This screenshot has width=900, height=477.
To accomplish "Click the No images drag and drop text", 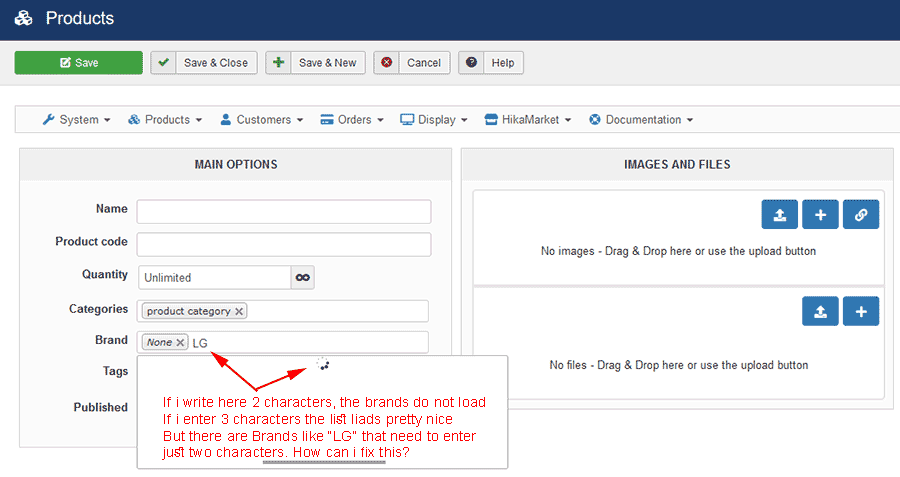I will pyautogui.click(x=678, y=251).
